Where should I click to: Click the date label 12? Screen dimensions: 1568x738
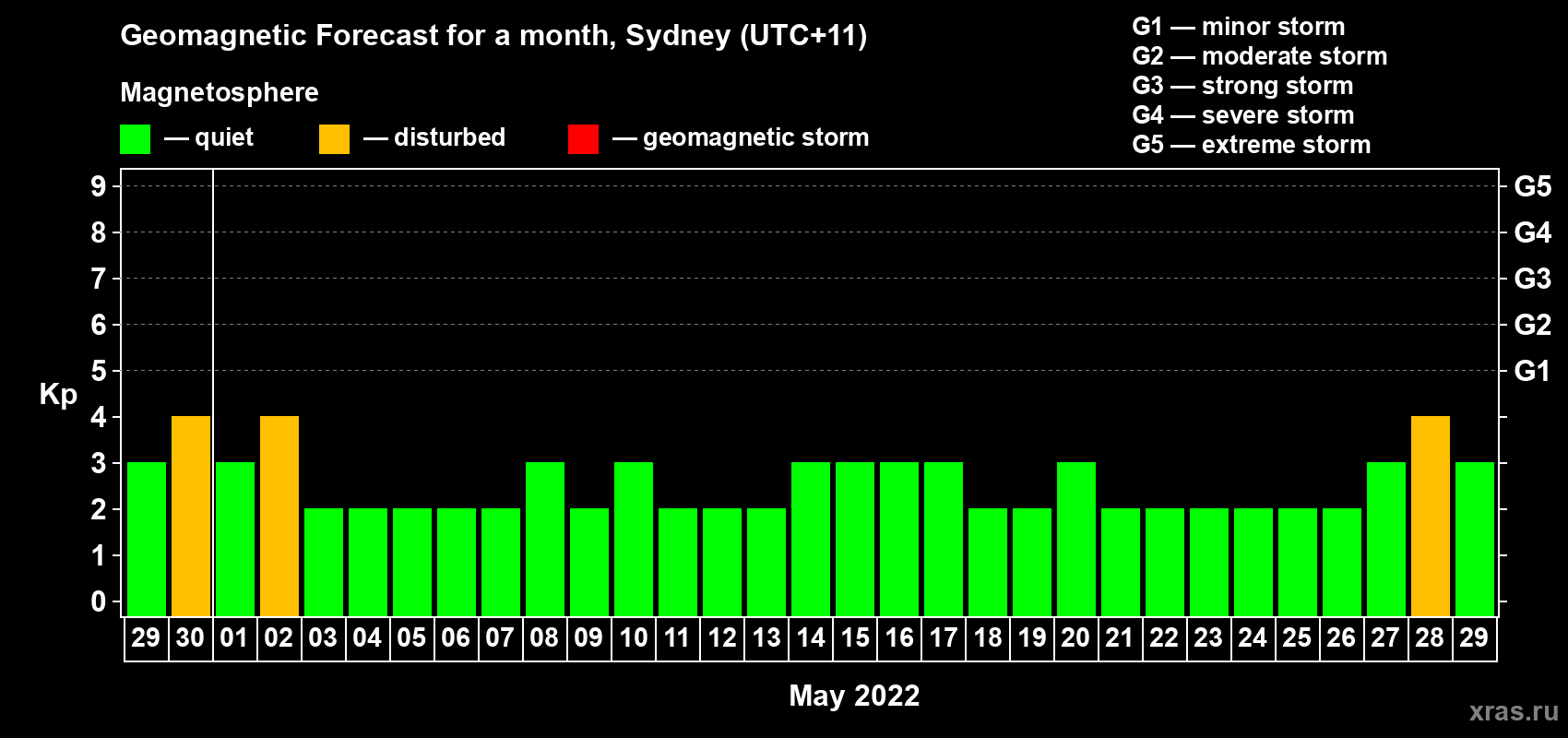(722, 637)
